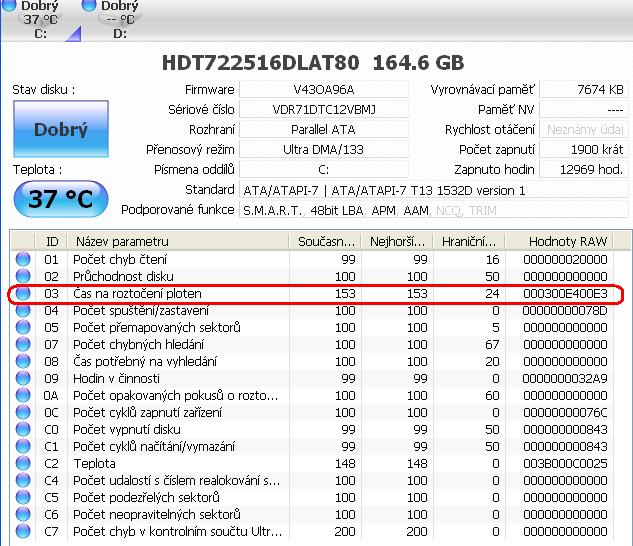The height and width of the screenshot is (546, 633).
Task: Click RAW value 0000000032A9
Action: pos(565,378)
